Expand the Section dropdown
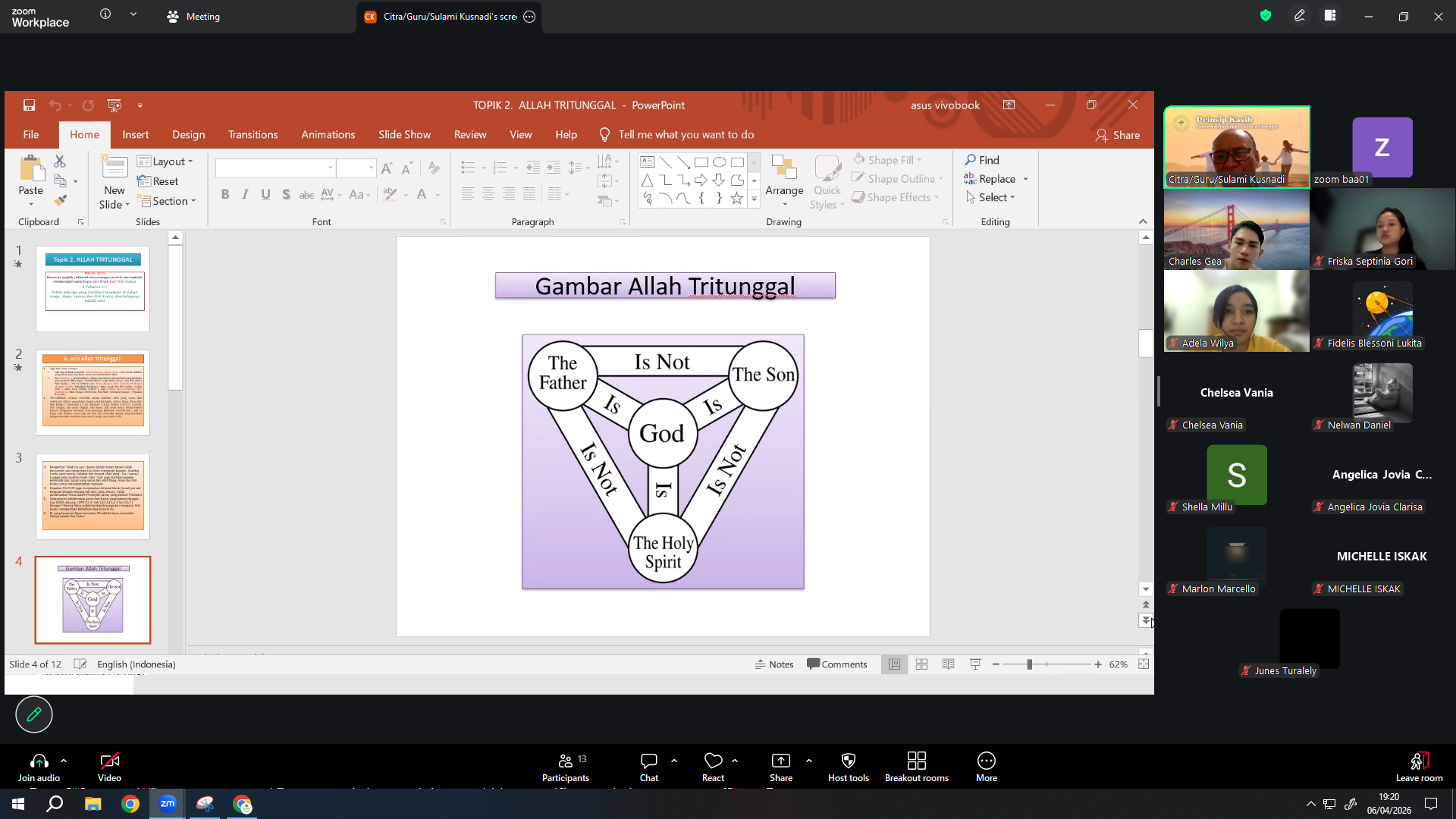The image size is (1456, 819). pos(167,201)
